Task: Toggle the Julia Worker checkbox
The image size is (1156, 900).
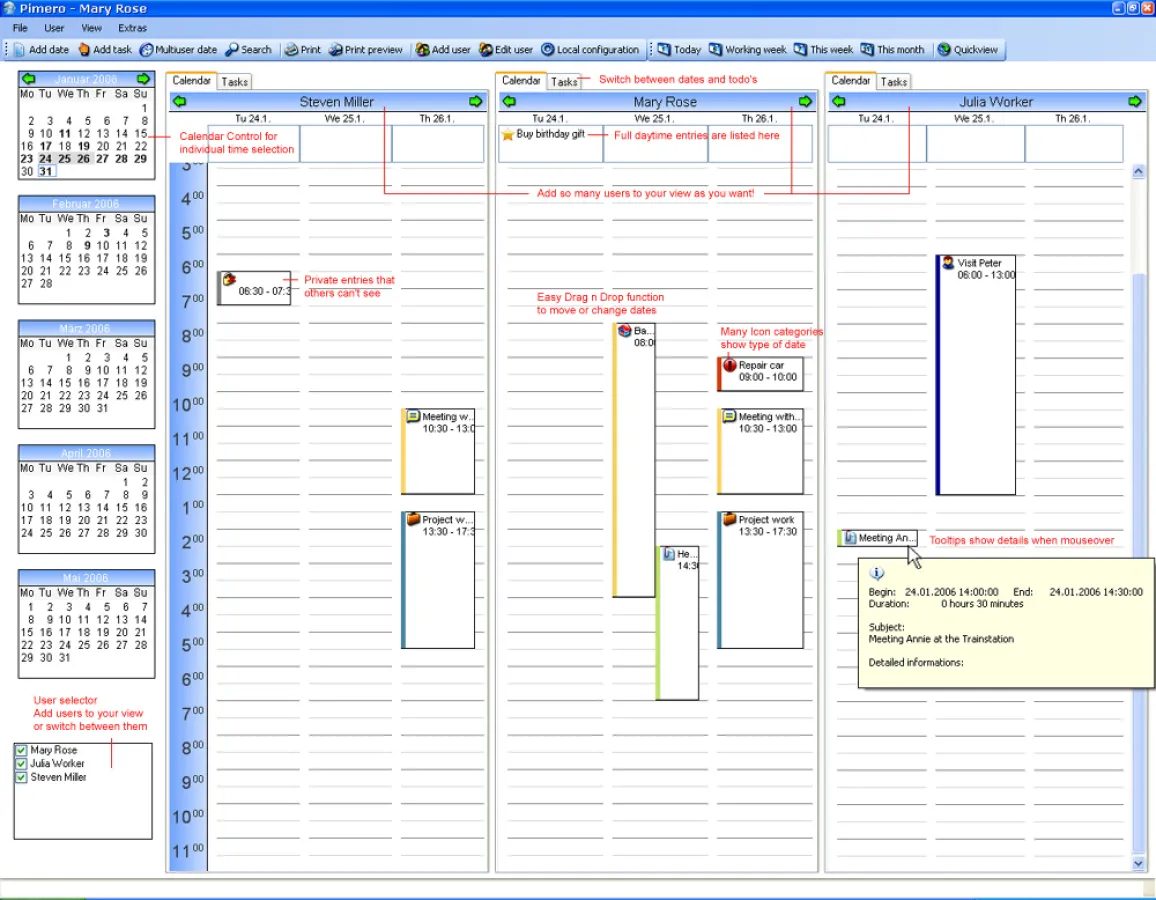Action: tap(21, 764)
